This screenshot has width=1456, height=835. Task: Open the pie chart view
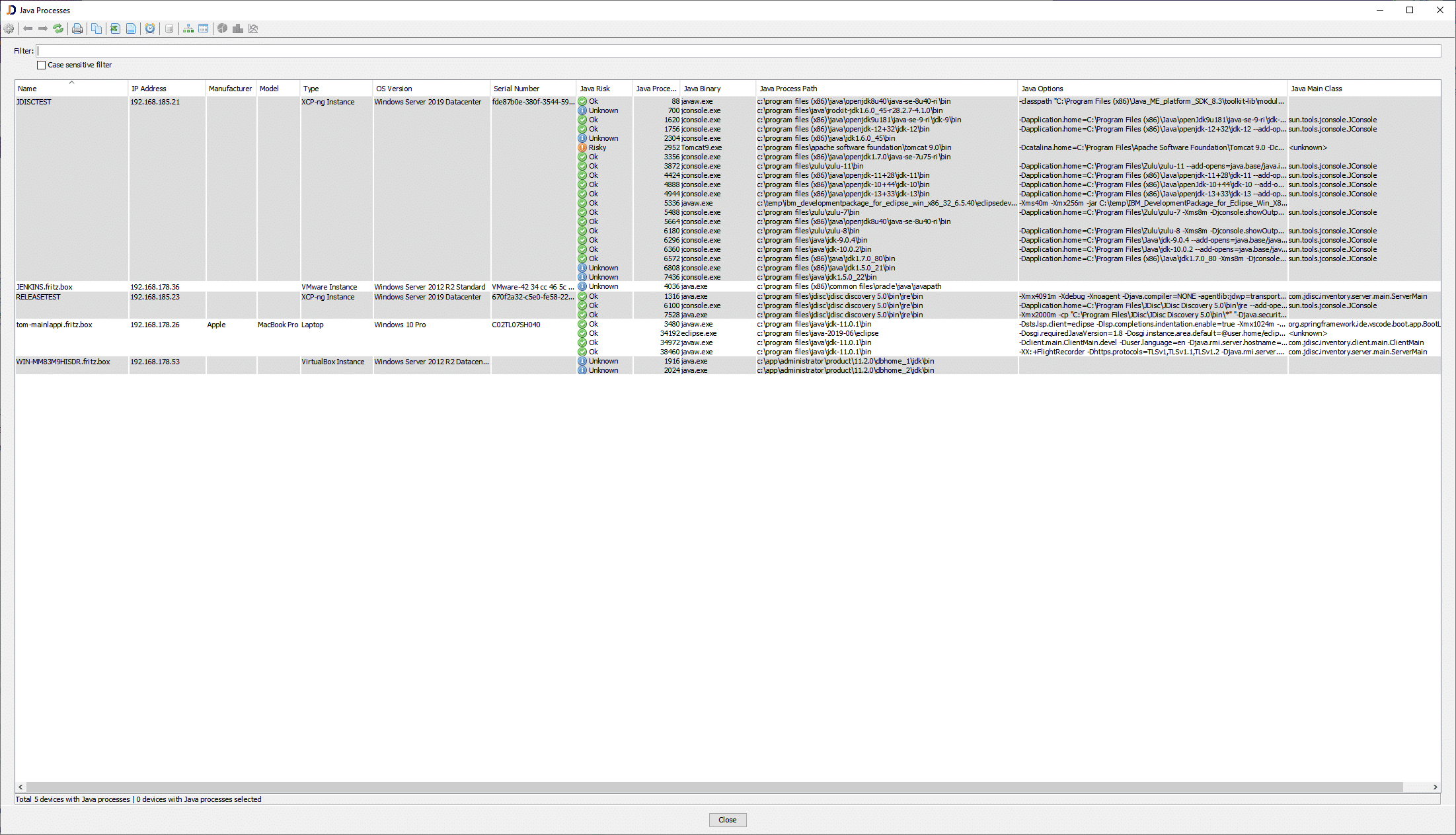(x=222, y=28)
